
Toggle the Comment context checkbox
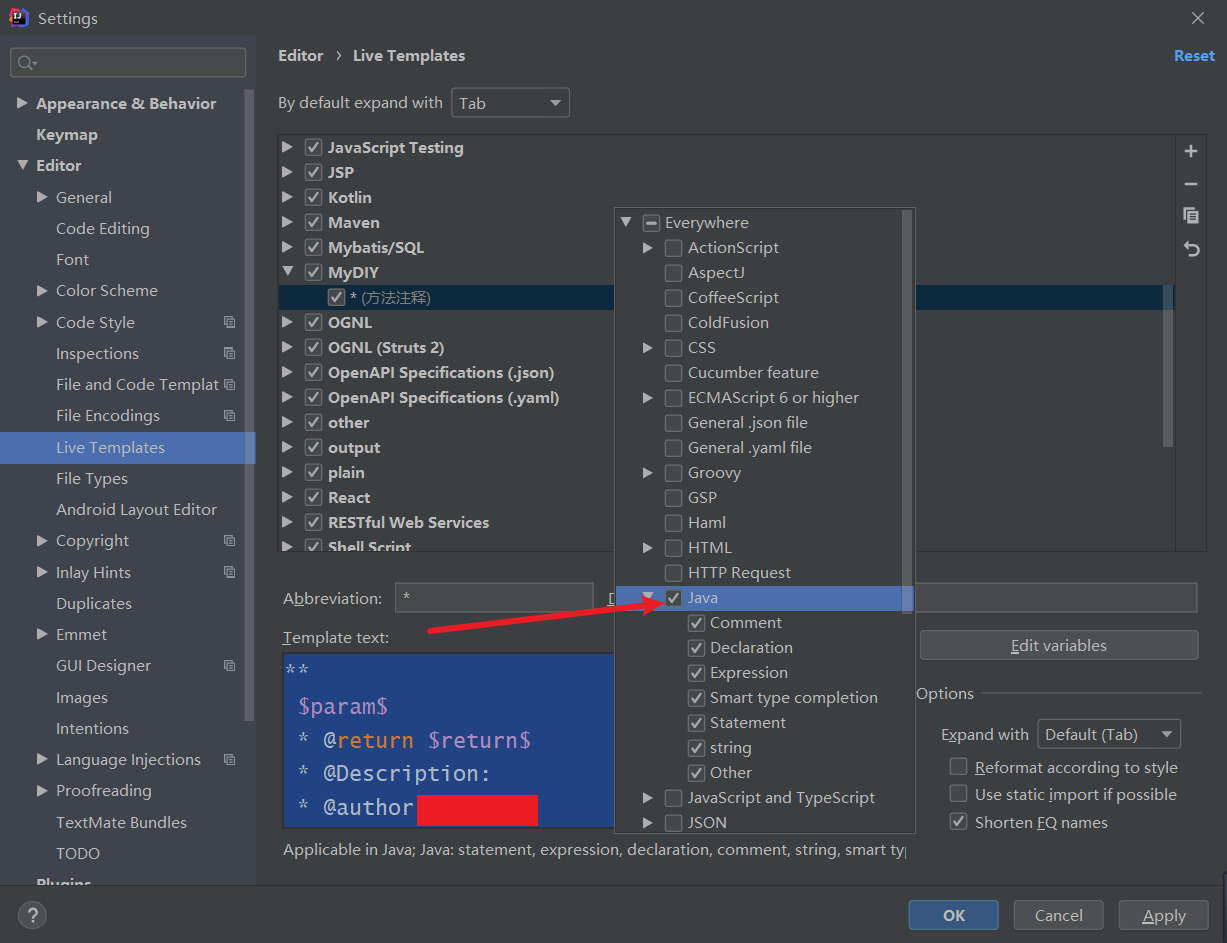[696, 623]
